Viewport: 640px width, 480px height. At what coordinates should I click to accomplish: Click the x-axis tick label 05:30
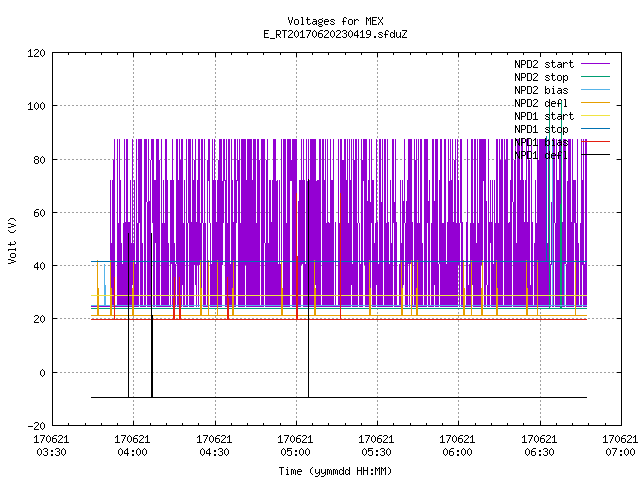pos(376,453)
